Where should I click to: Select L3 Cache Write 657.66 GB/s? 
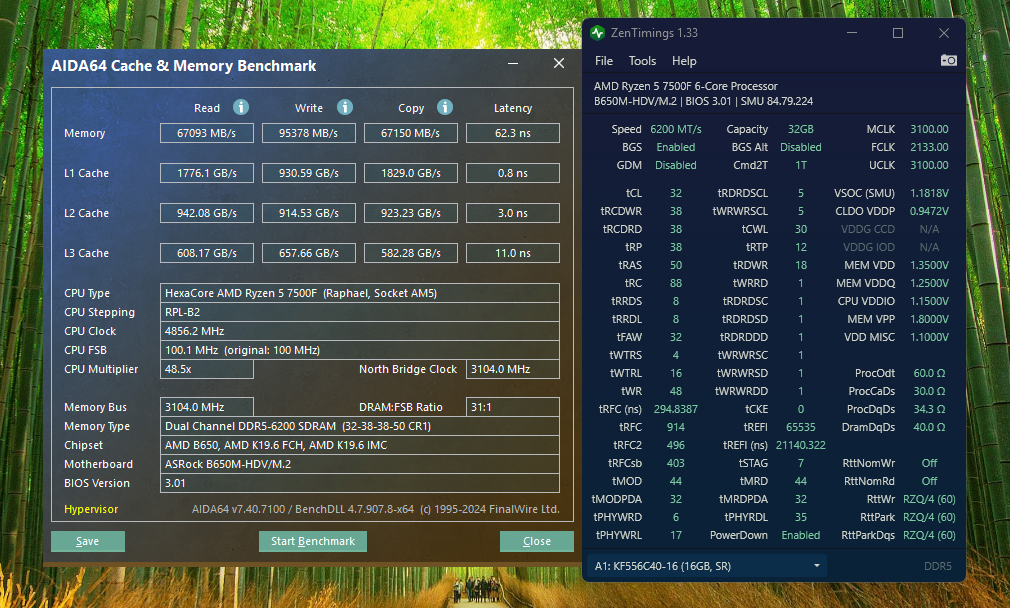click(309, 253)
